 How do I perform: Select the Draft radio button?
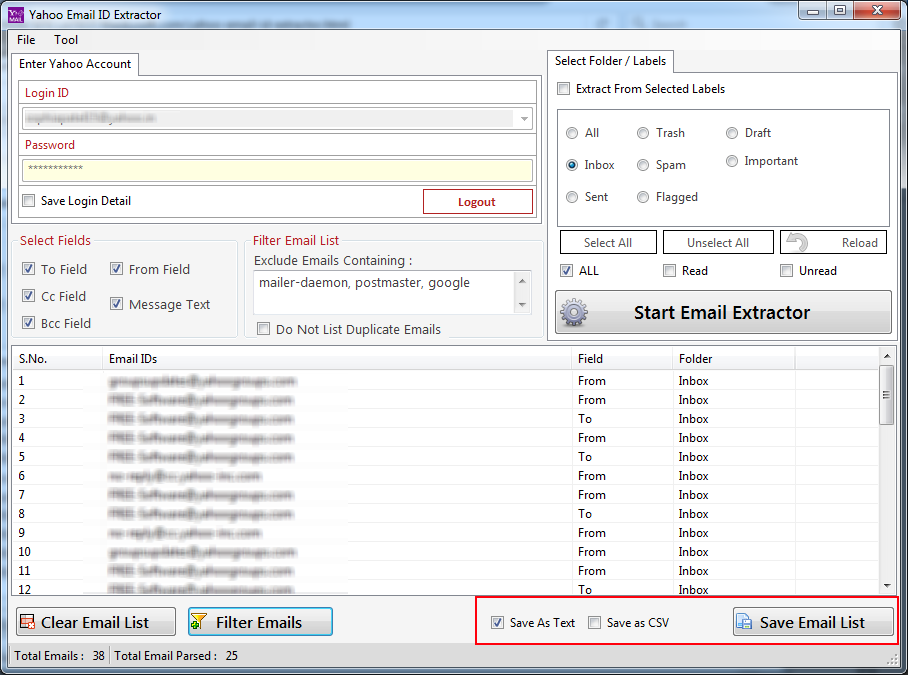732,133
